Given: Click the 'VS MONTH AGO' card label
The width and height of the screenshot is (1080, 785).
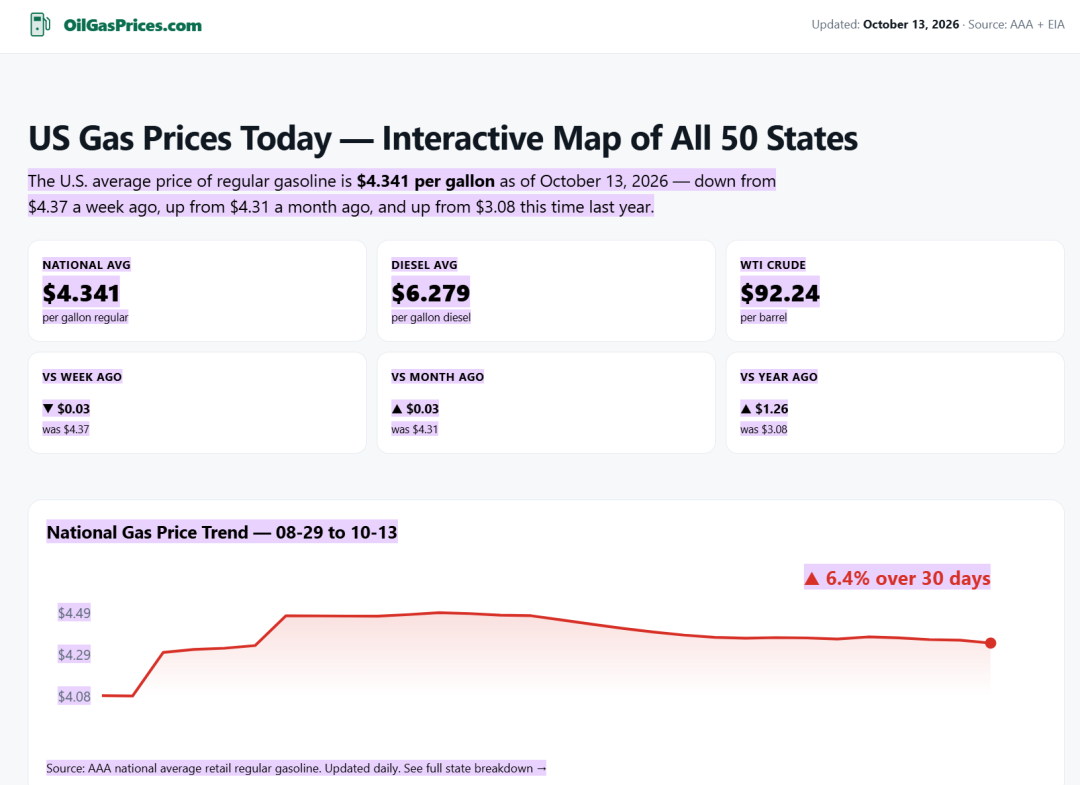Looking at the screenshot, I should pos(437,377).
